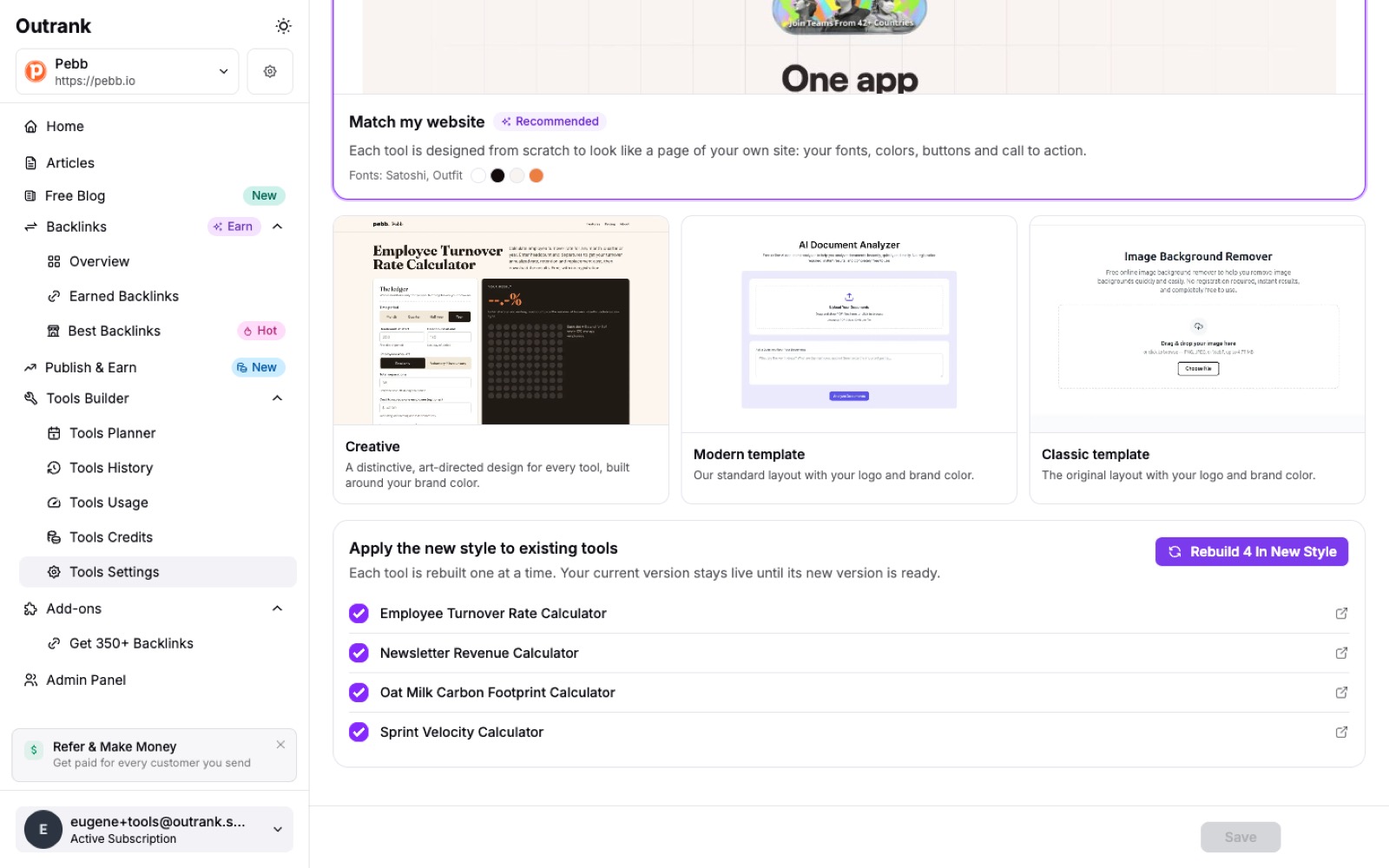Click the Pebb logo icon
The image size is (1389, 868).
[x=36, y=71]
